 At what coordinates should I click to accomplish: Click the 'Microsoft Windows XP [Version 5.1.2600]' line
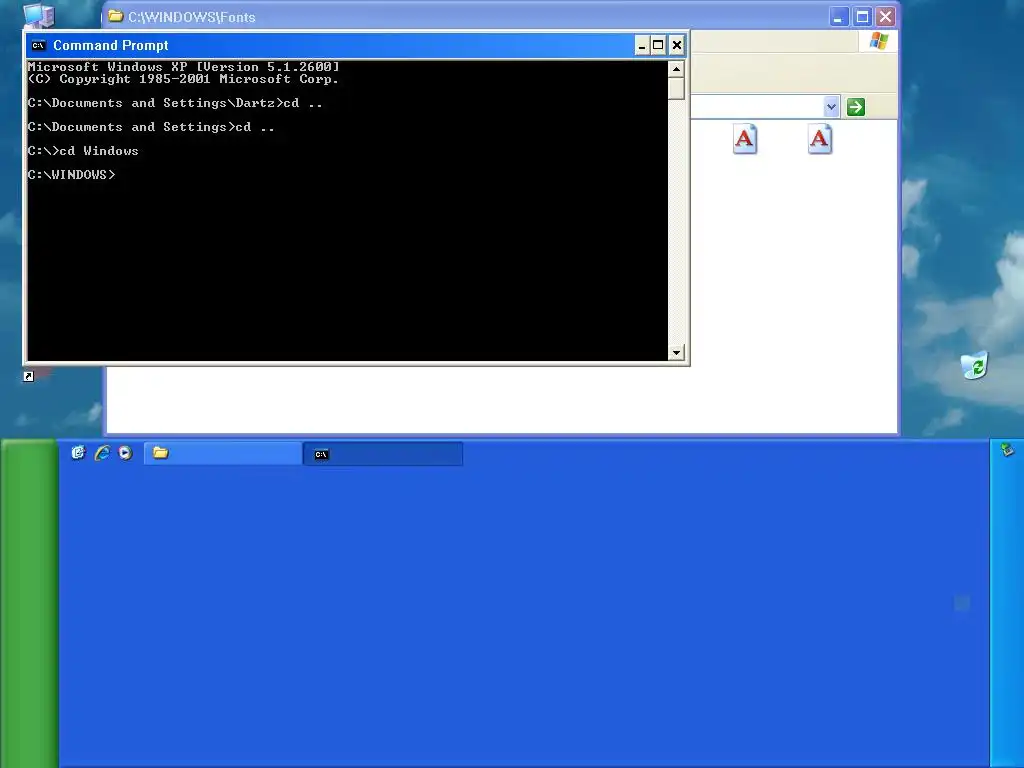click(x=184, y=67)
